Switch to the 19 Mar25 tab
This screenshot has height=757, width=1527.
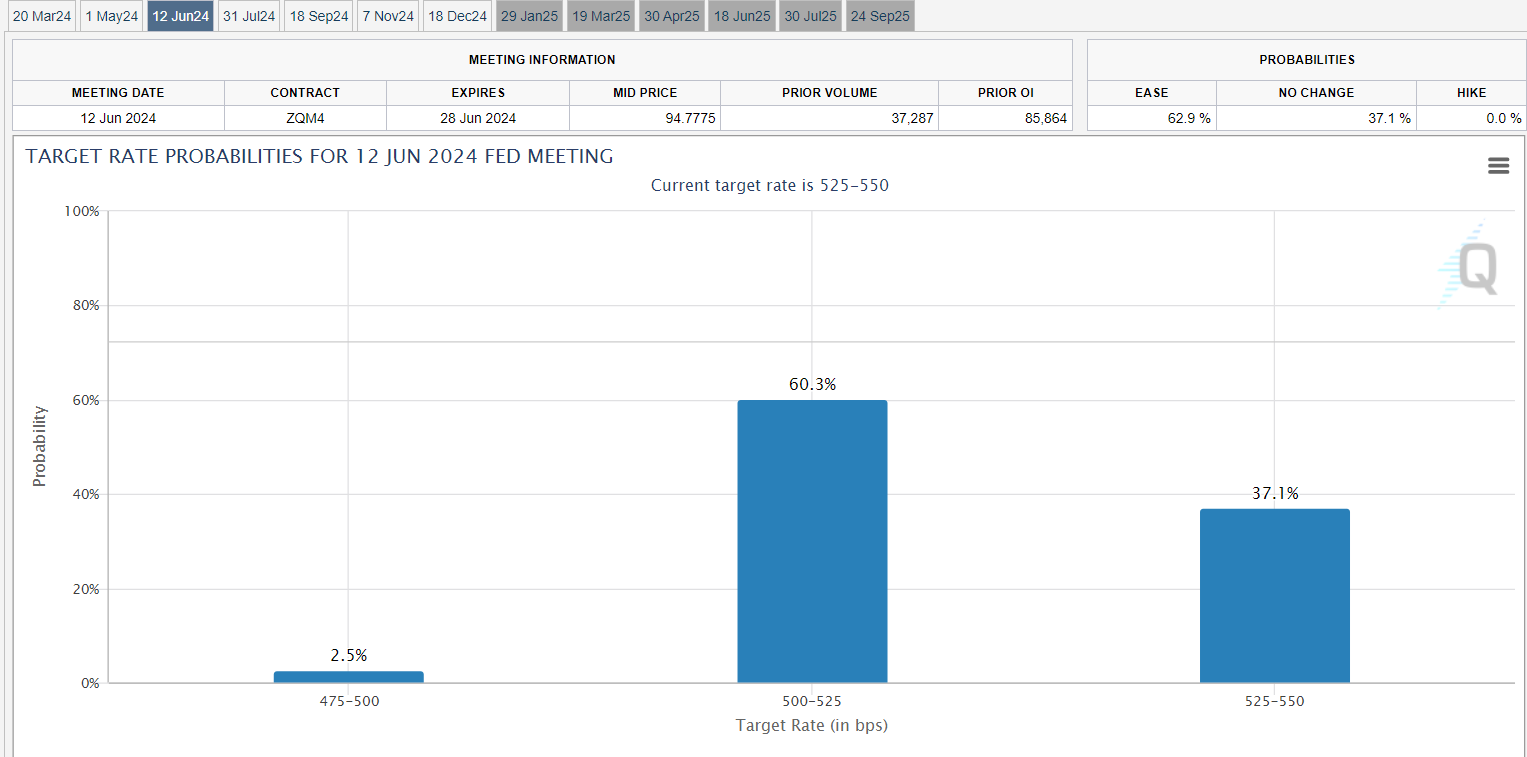[601, 16]
